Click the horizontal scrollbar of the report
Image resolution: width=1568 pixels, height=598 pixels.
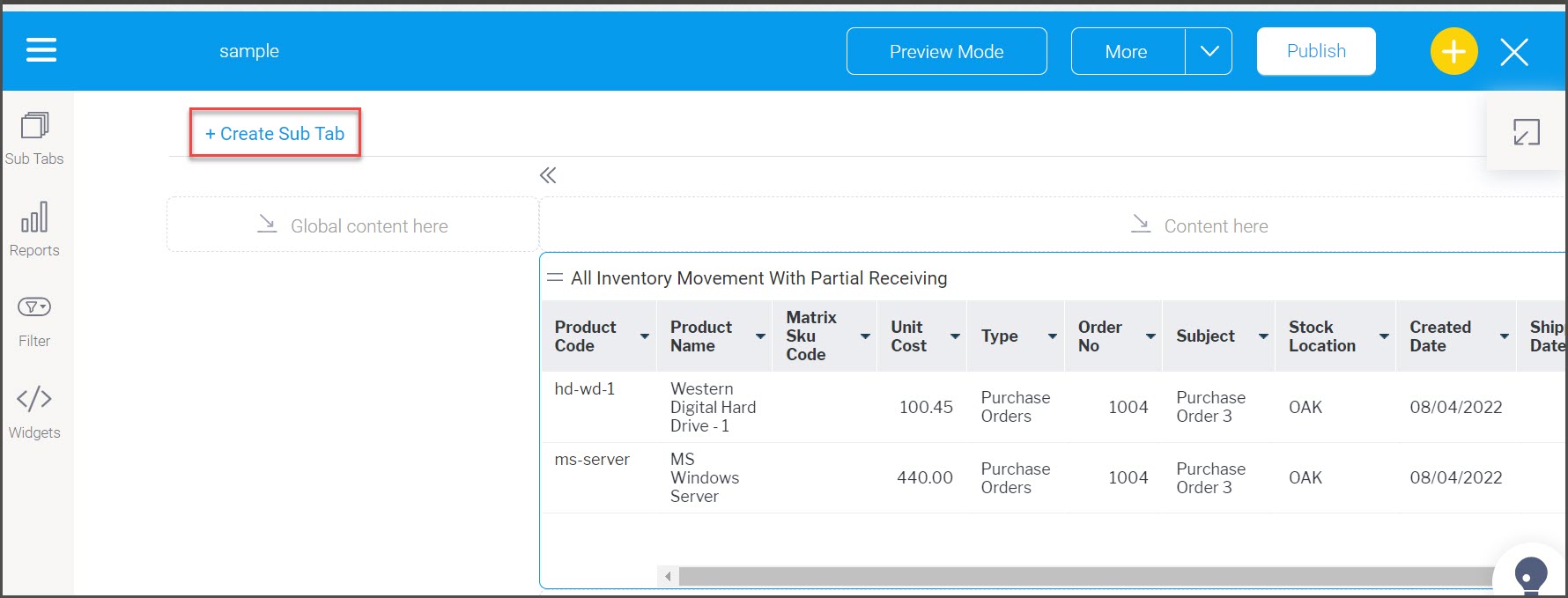pyautogui.click(x=1086, y=576)
